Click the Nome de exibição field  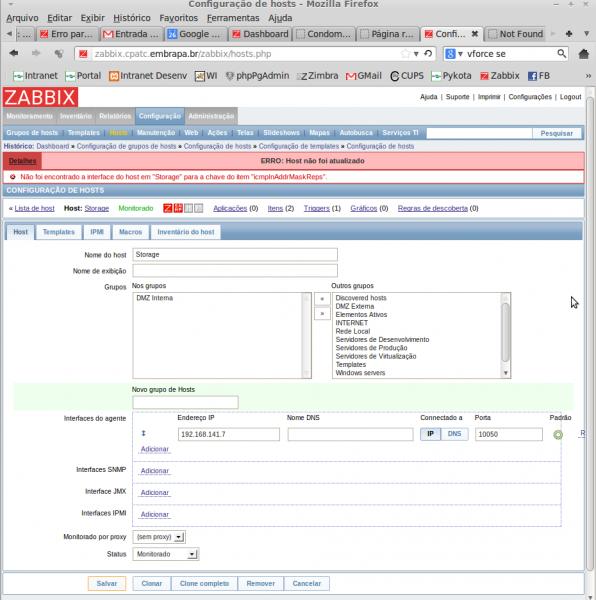[235, 271]
